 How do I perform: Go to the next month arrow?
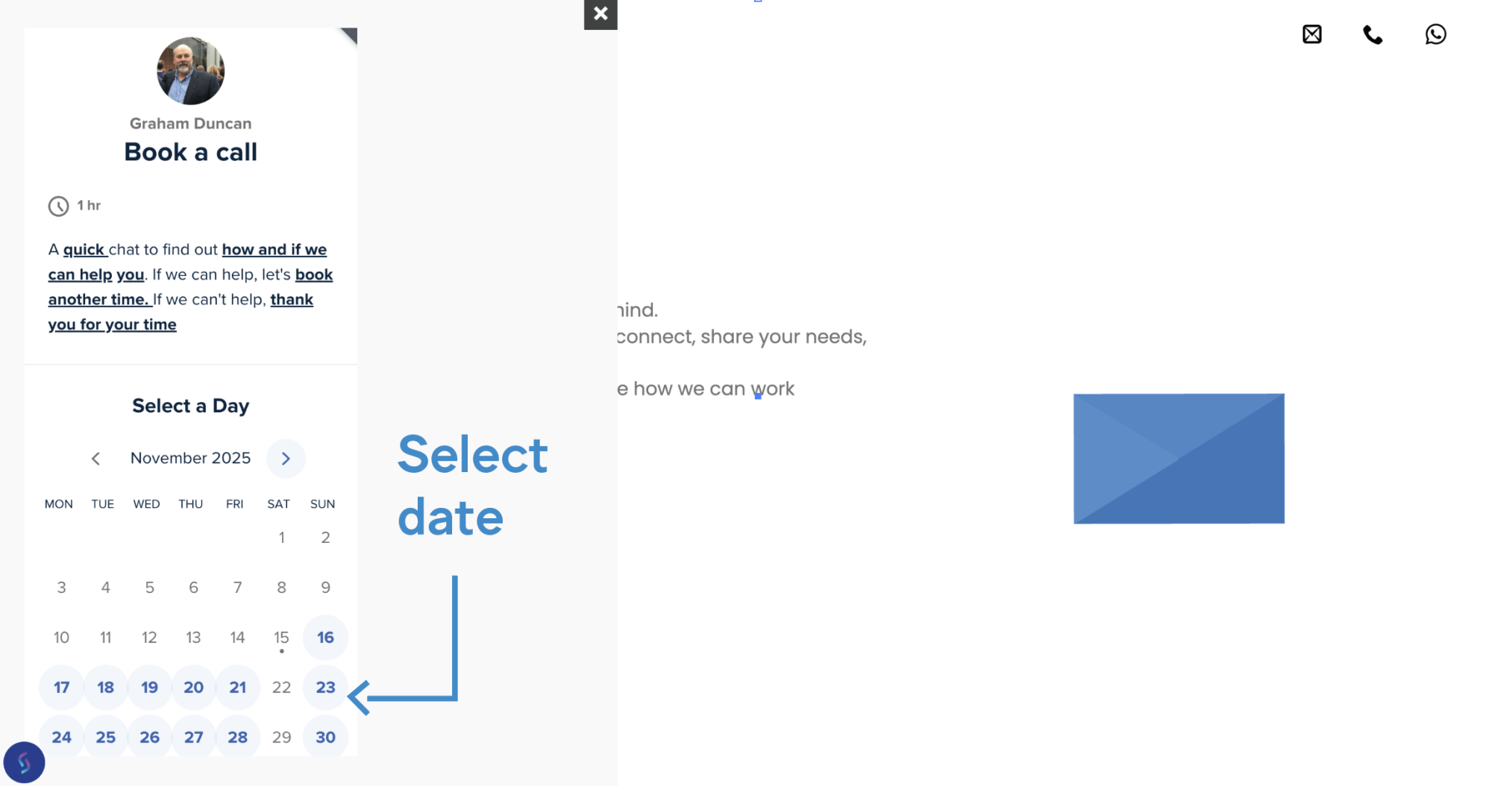point(286,459)
